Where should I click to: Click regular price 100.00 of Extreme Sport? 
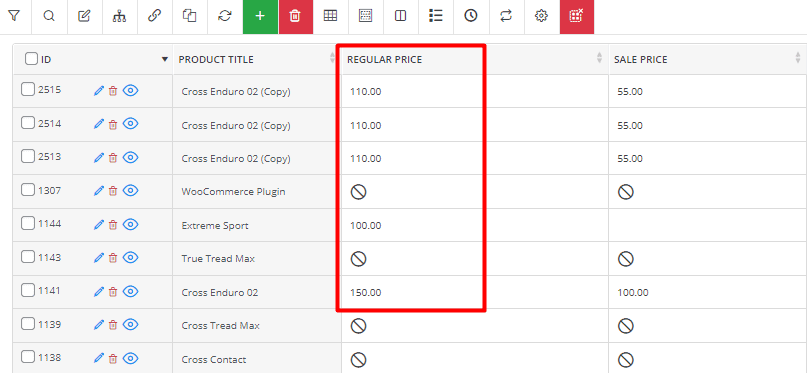[365, 226]
